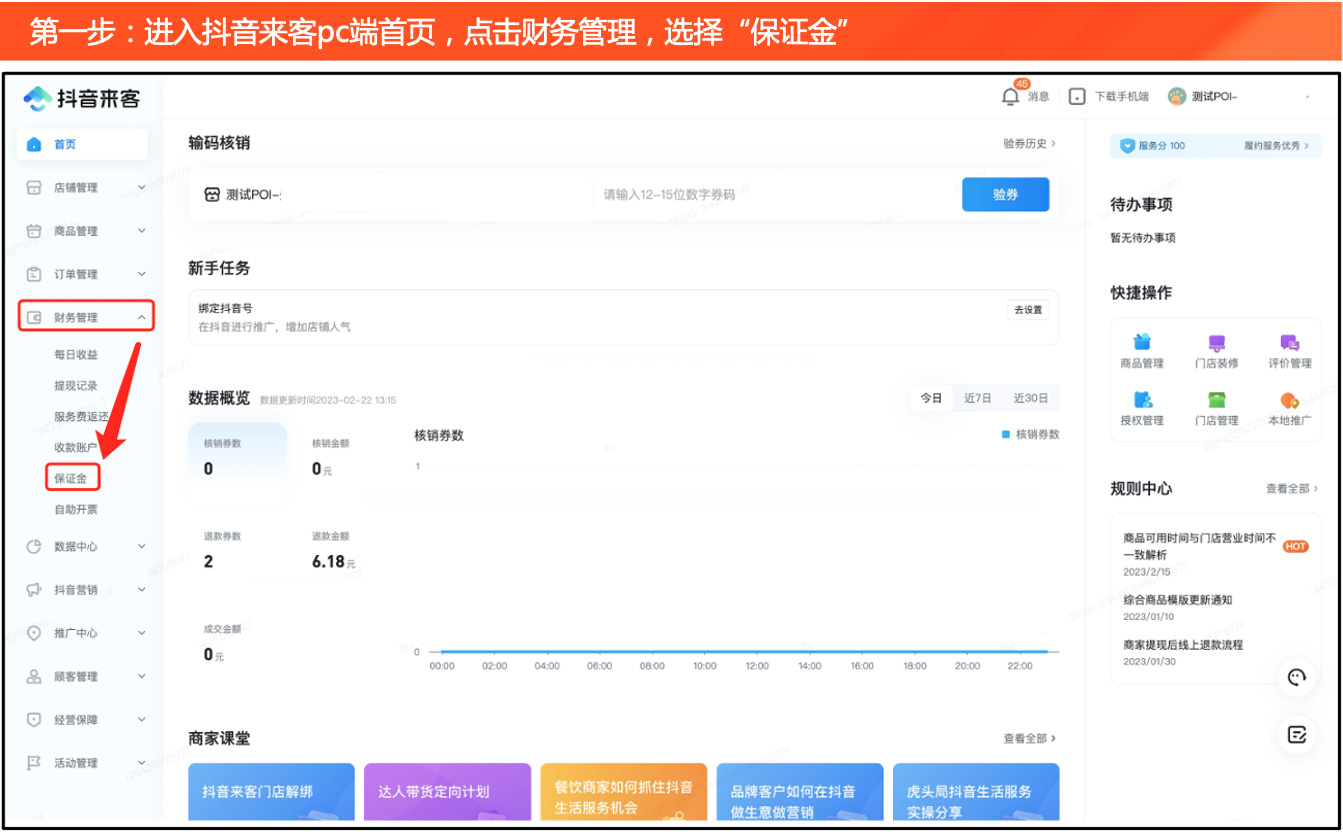
Task: Click the 抖音来客 logo
Action: tap(82, 98)
